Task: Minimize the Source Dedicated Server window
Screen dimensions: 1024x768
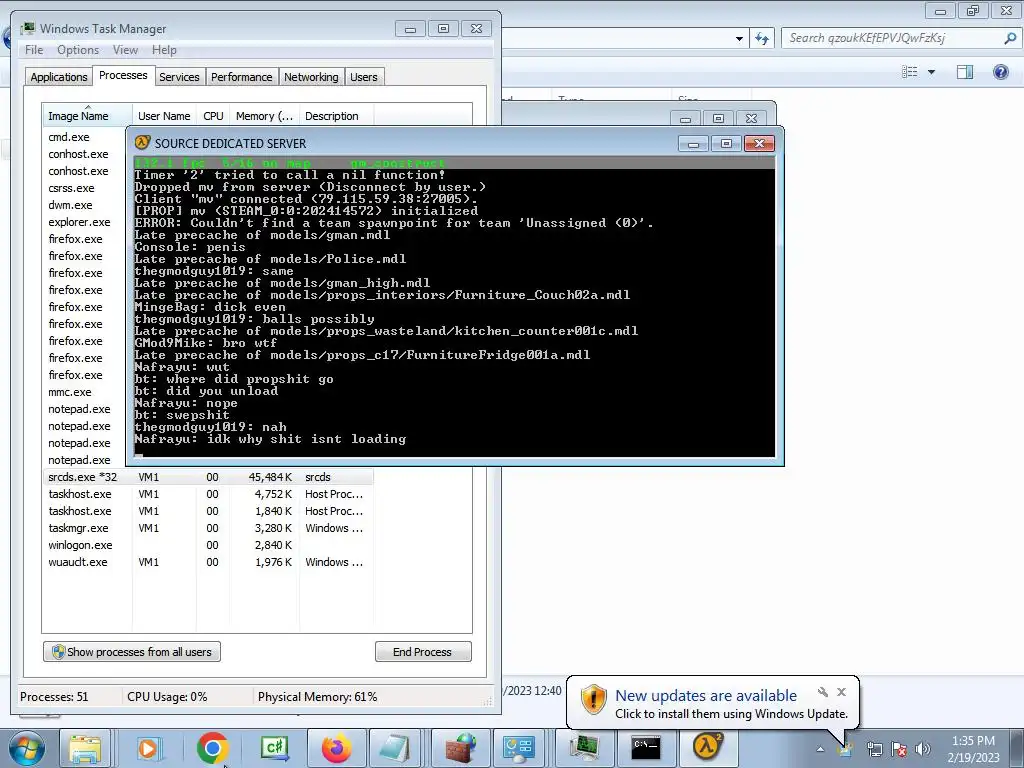Action: click(x=694, y=144)
